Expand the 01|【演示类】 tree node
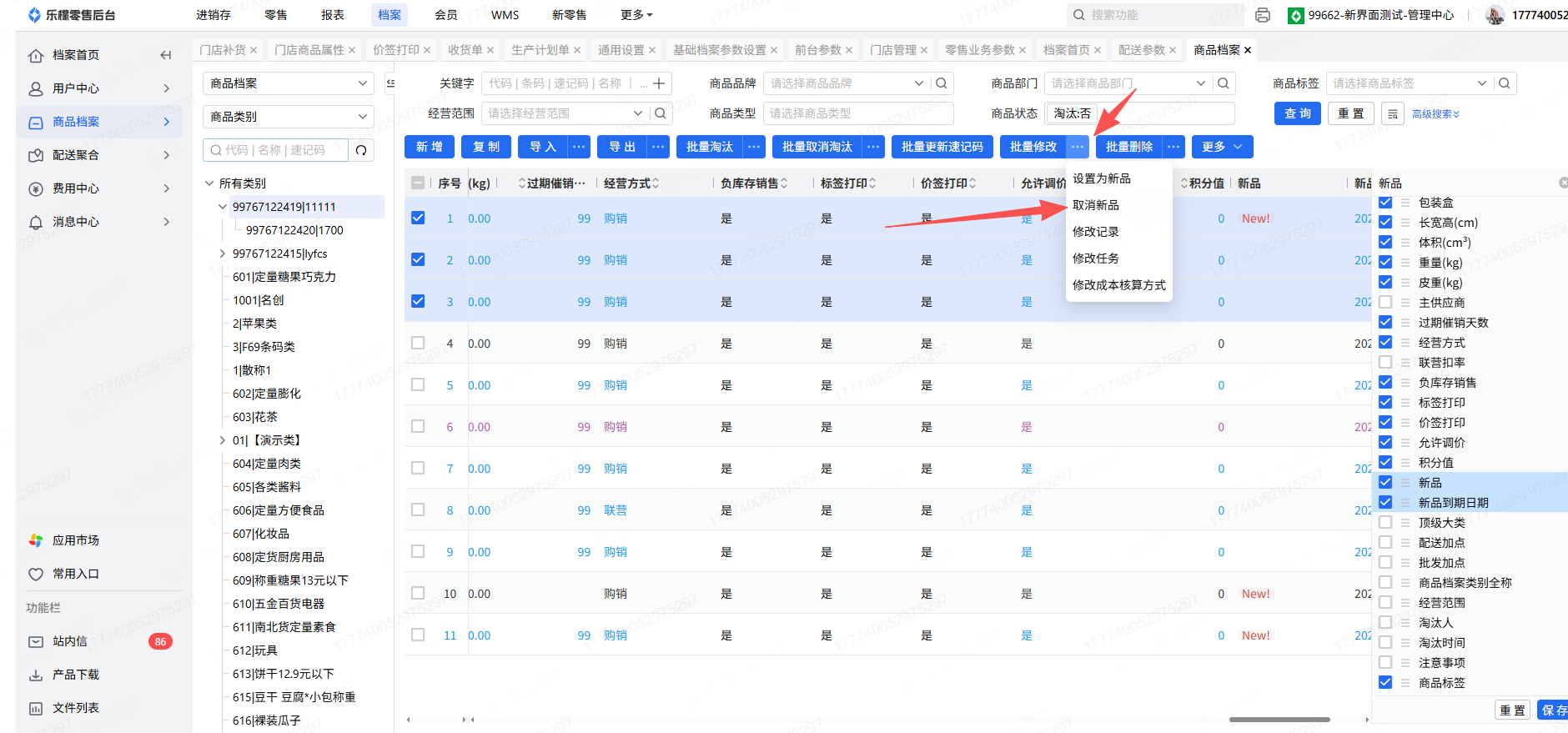Viewport: 1568px width, 733px height. point(222,440)
